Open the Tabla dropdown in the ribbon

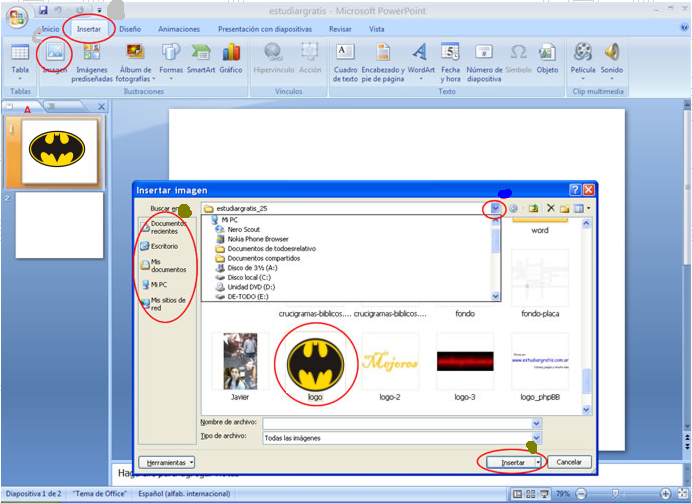[x=20, y=60]
